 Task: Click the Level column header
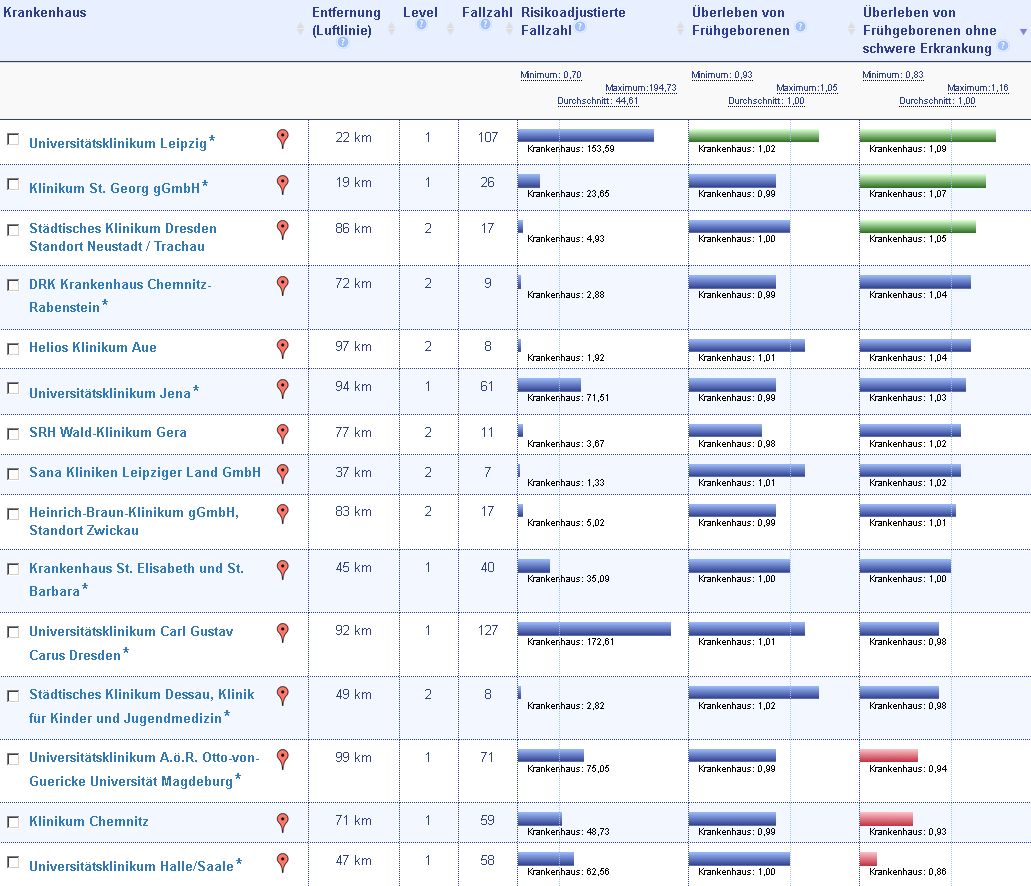pyautogui.click(x=420, y=12)
